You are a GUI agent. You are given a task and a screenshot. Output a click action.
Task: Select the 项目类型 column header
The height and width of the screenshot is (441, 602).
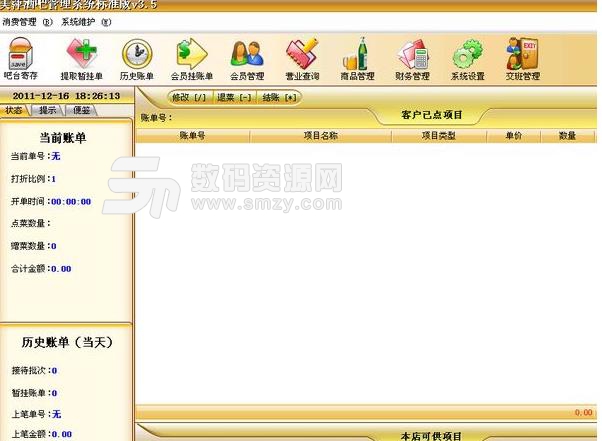438,136
